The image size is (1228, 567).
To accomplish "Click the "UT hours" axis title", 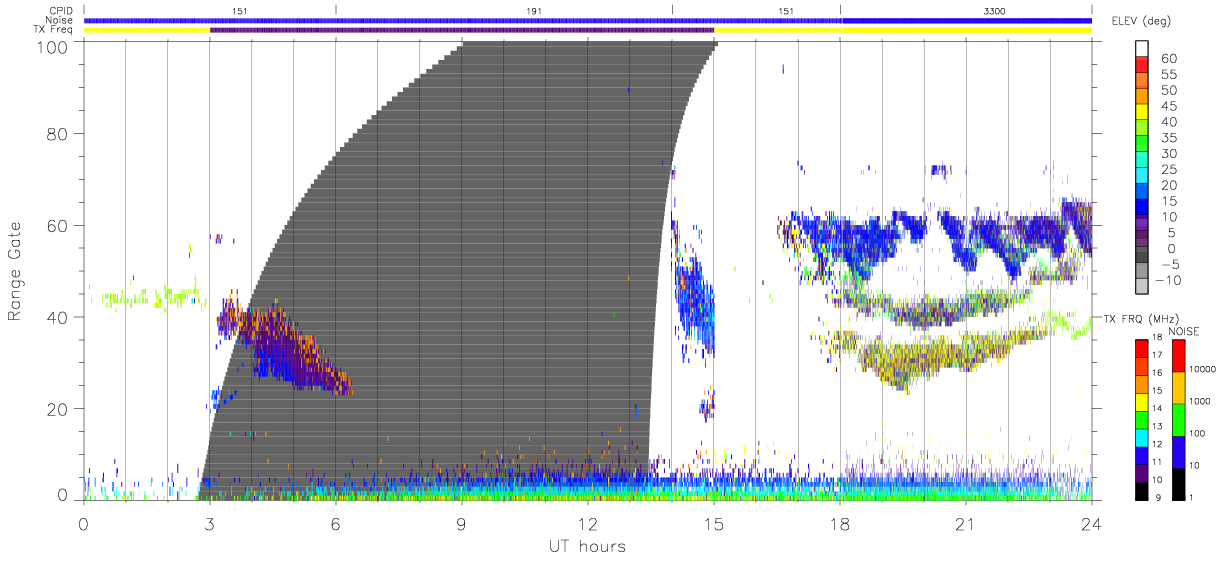I will [x=588, y=547].
